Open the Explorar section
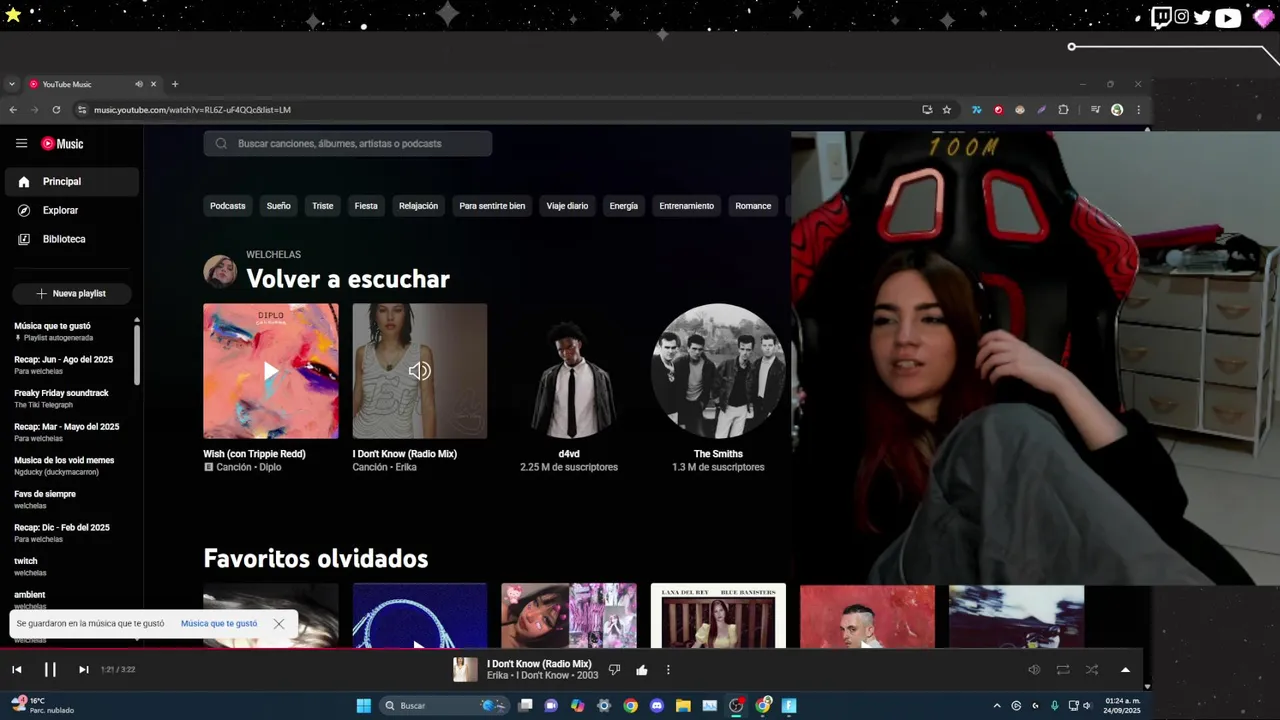The image size is (1280, 720). (x=71, y=211)
